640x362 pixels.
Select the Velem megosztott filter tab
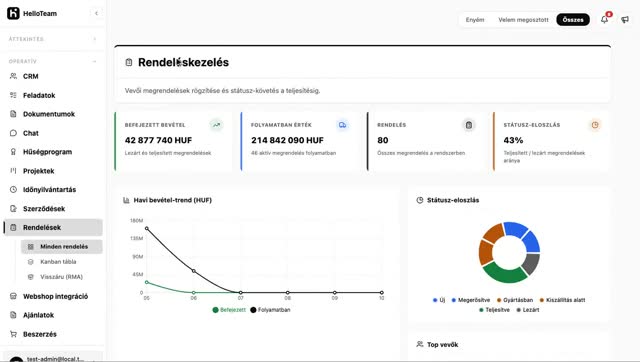click(523, 20)
